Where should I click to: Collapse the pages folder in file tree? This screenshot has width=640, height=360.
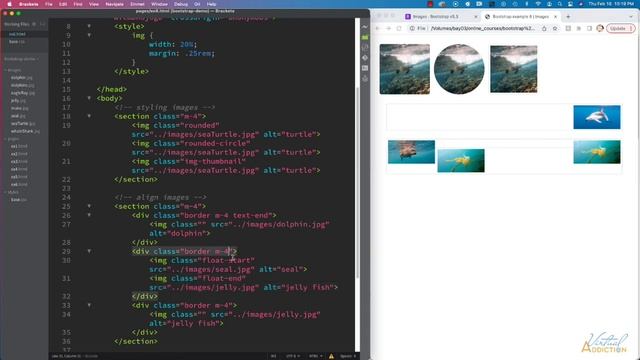coord(13,139)
